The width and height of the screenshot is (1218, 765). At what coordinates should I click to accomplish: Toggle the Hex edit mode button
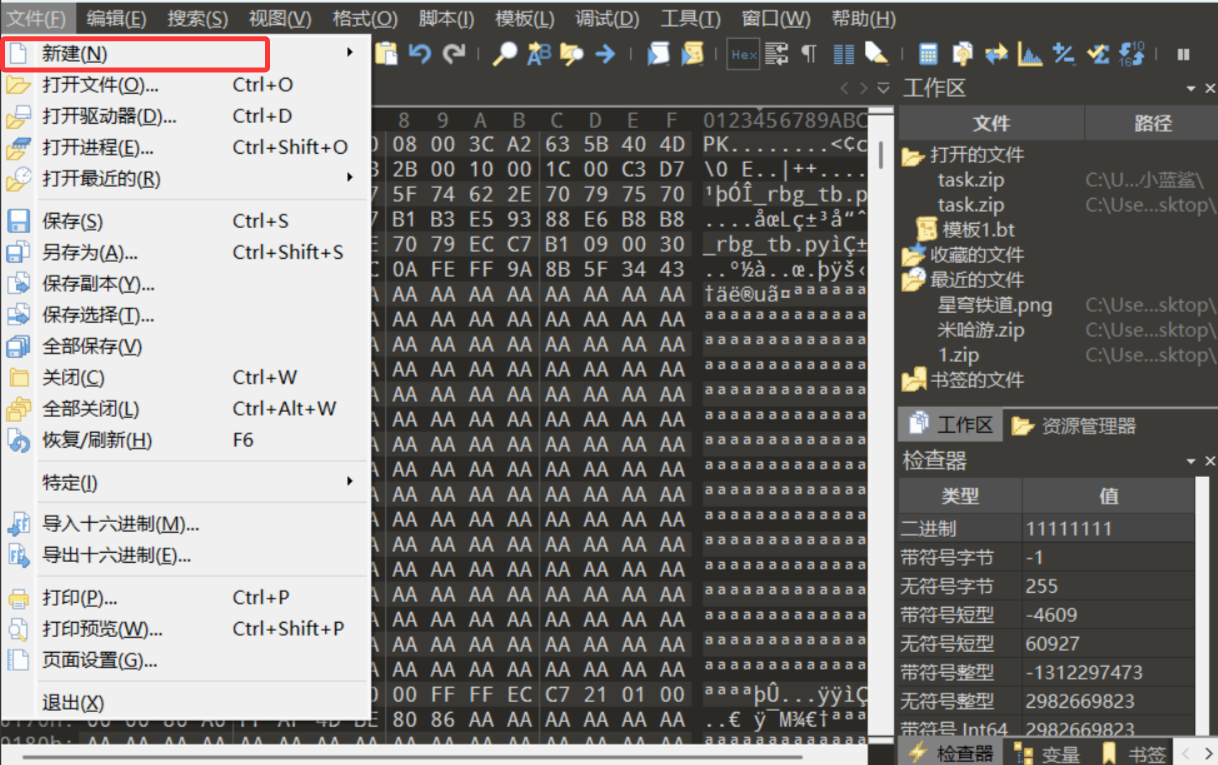pyautogui.click(x=743, y=54)
